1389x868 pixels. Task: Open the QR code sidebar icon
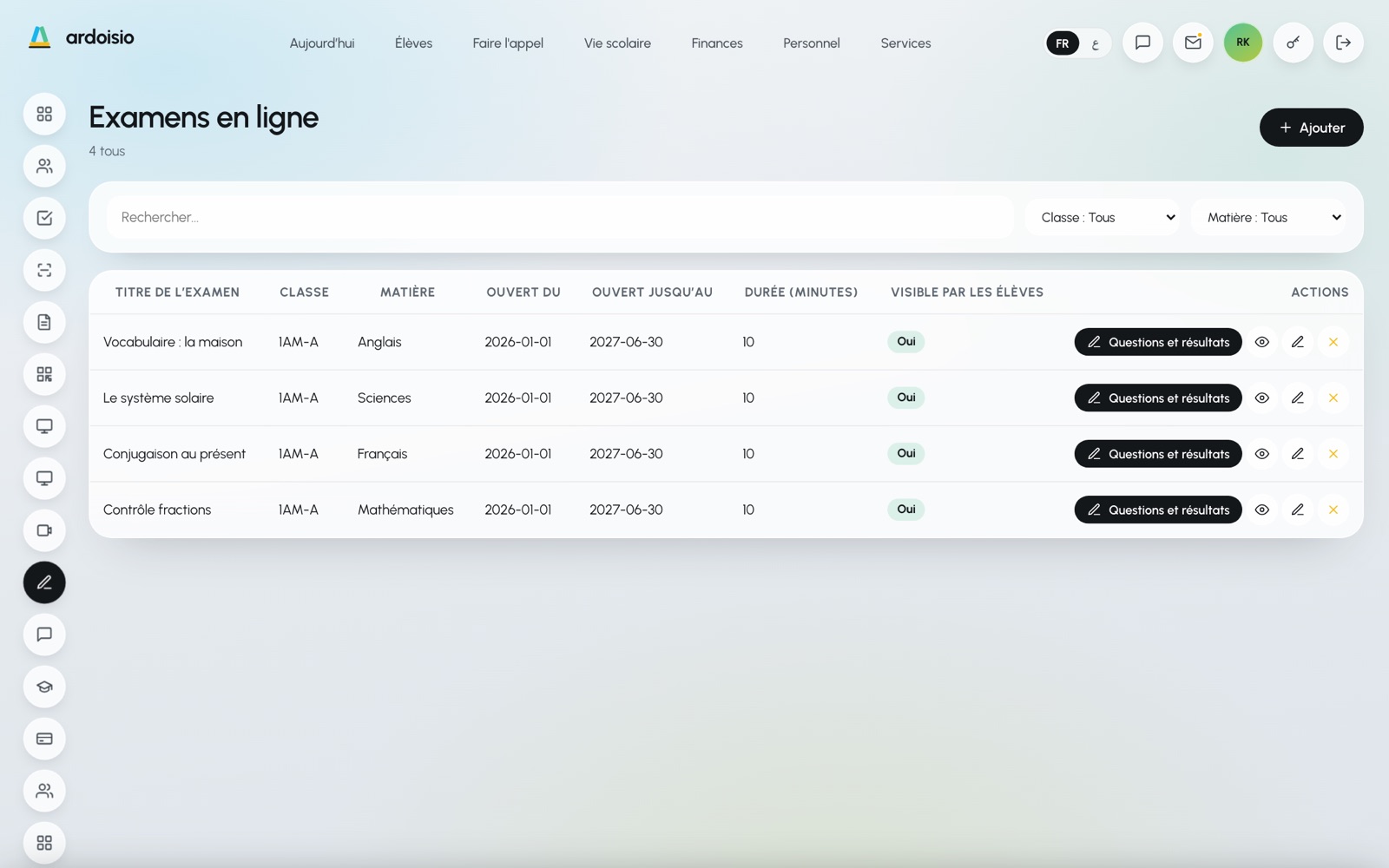[44, 374]
